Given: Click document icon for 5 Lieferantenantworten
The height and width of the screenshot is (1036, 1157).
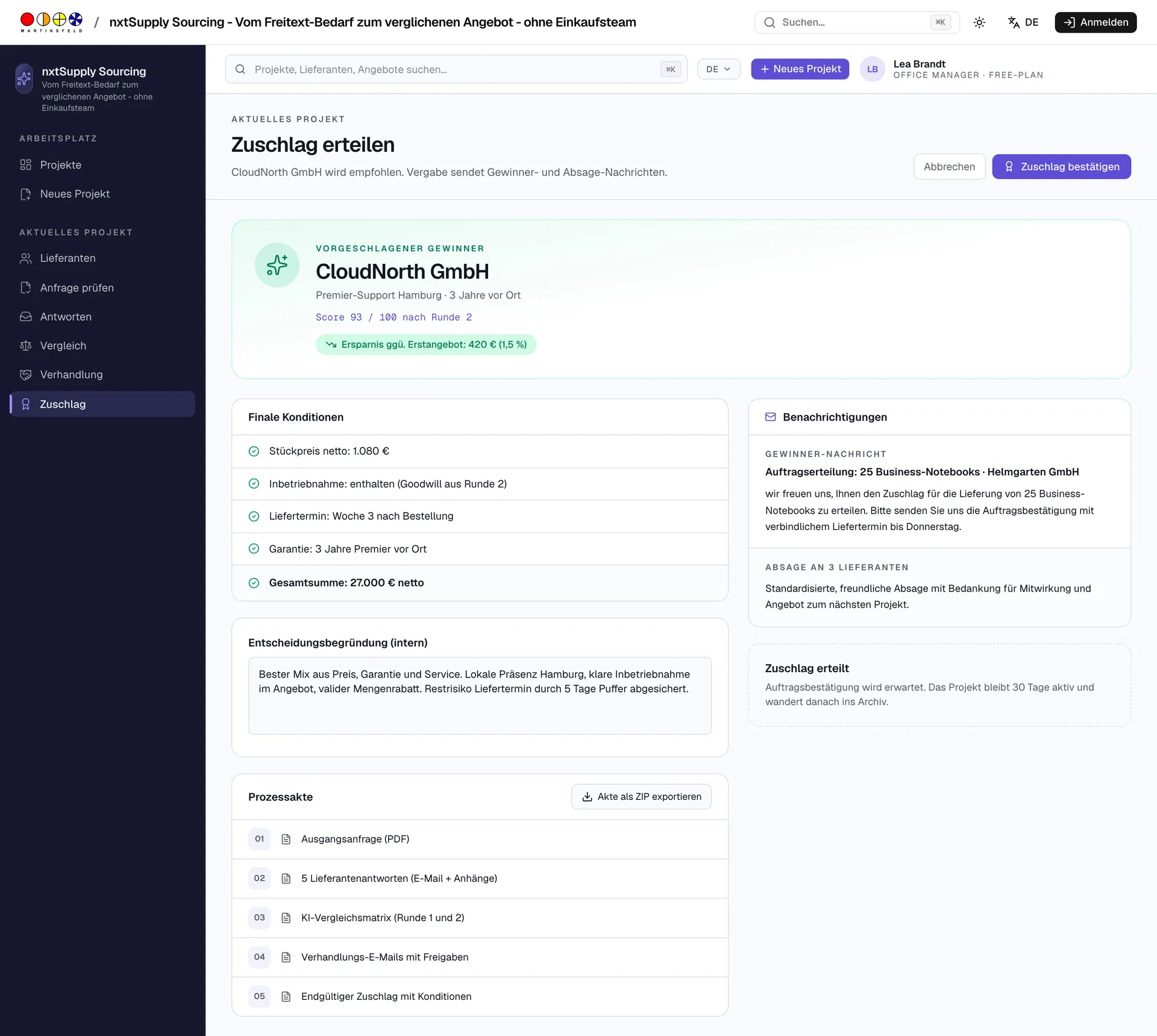Looking at the screenshot, I should point(286,879).
